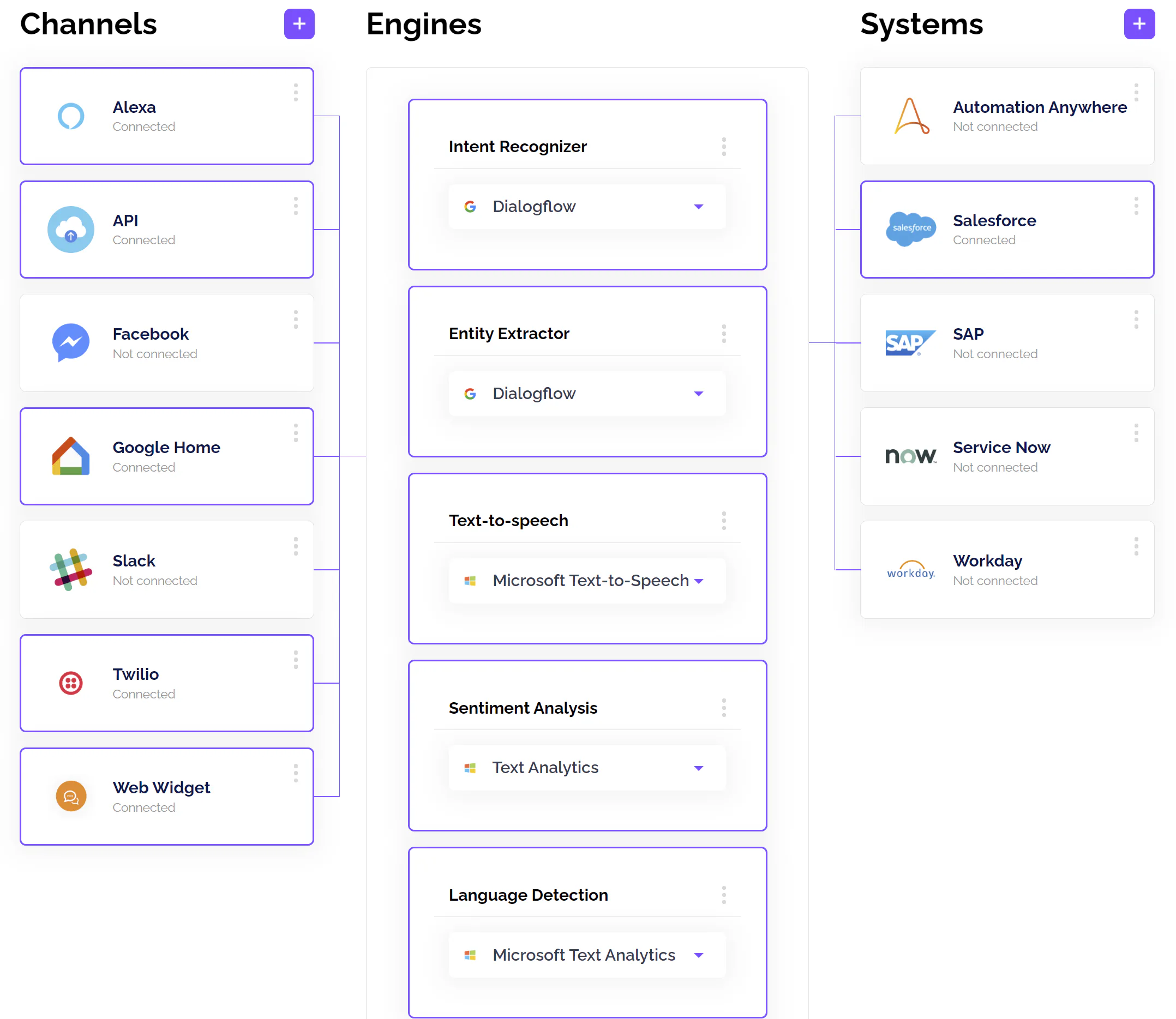Click the Twilio logo icon
The width and height of the screenshot is (1176, 1019).
tap(71, 683)
